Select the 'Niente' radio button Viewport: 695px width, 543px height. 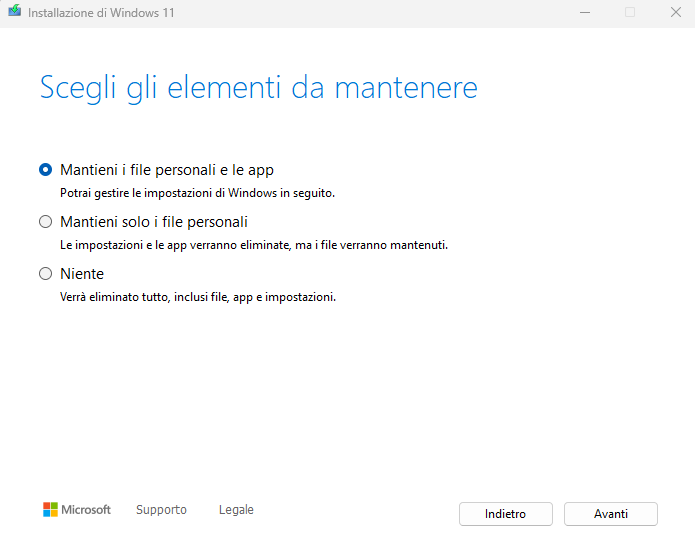click(45, 274)
